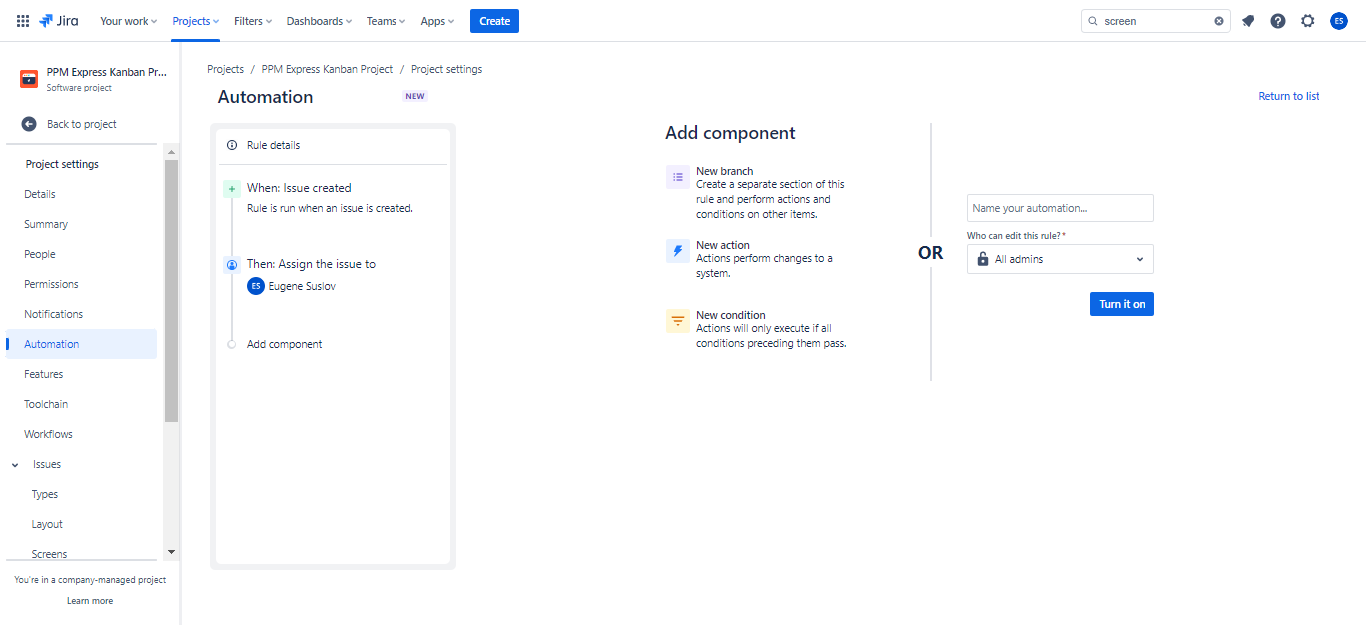1366x625 pixels.
Task: Click the New condition filter icon
Action: (678, 321)
